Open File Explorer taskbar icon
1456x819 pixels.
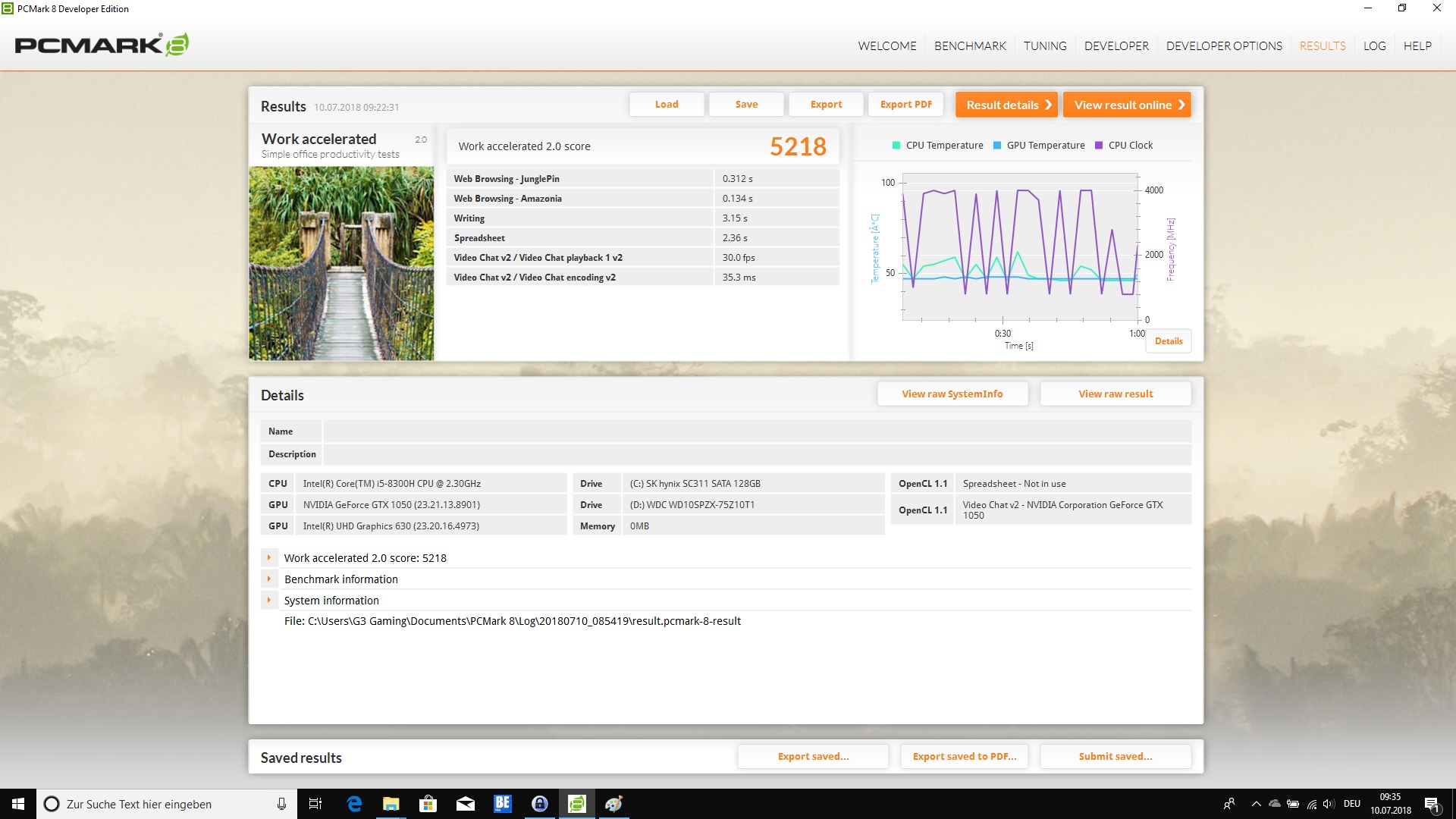pyautogui.click(x=391, y=804)
